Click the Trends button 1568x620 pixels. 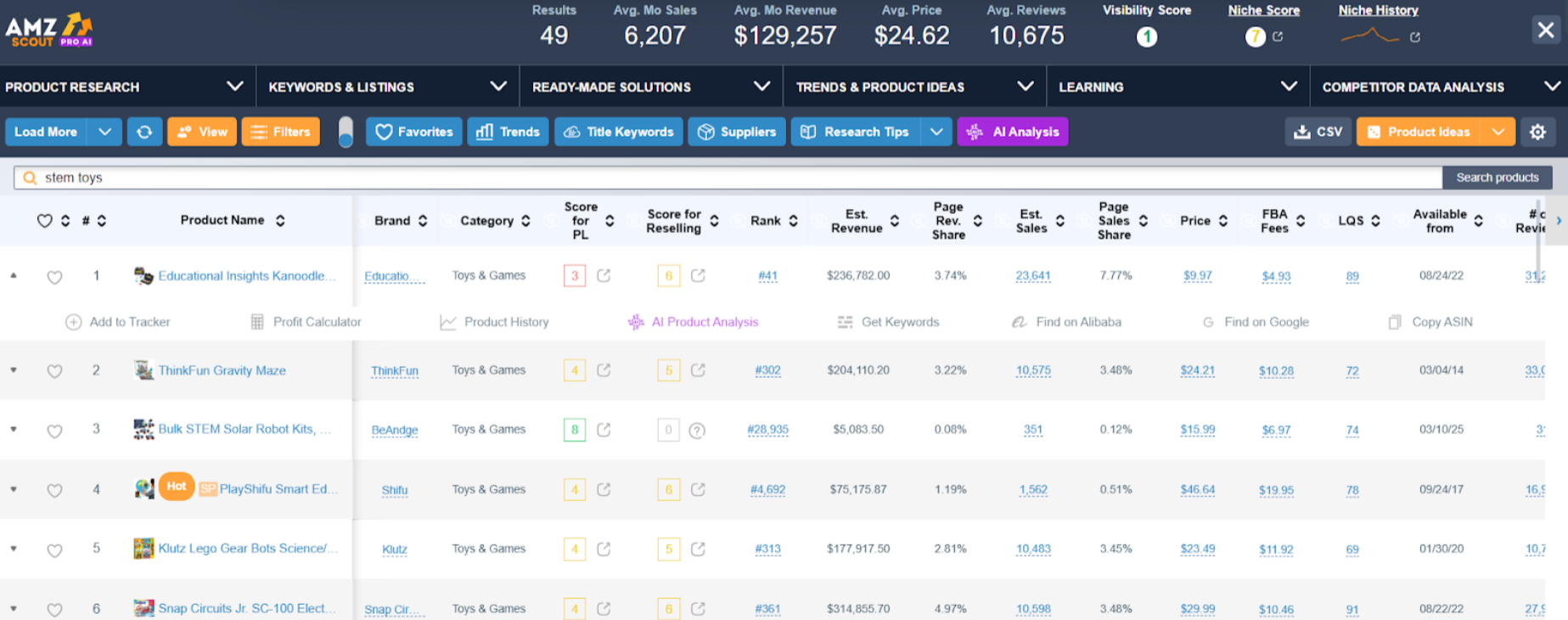(x=508, y=132)
